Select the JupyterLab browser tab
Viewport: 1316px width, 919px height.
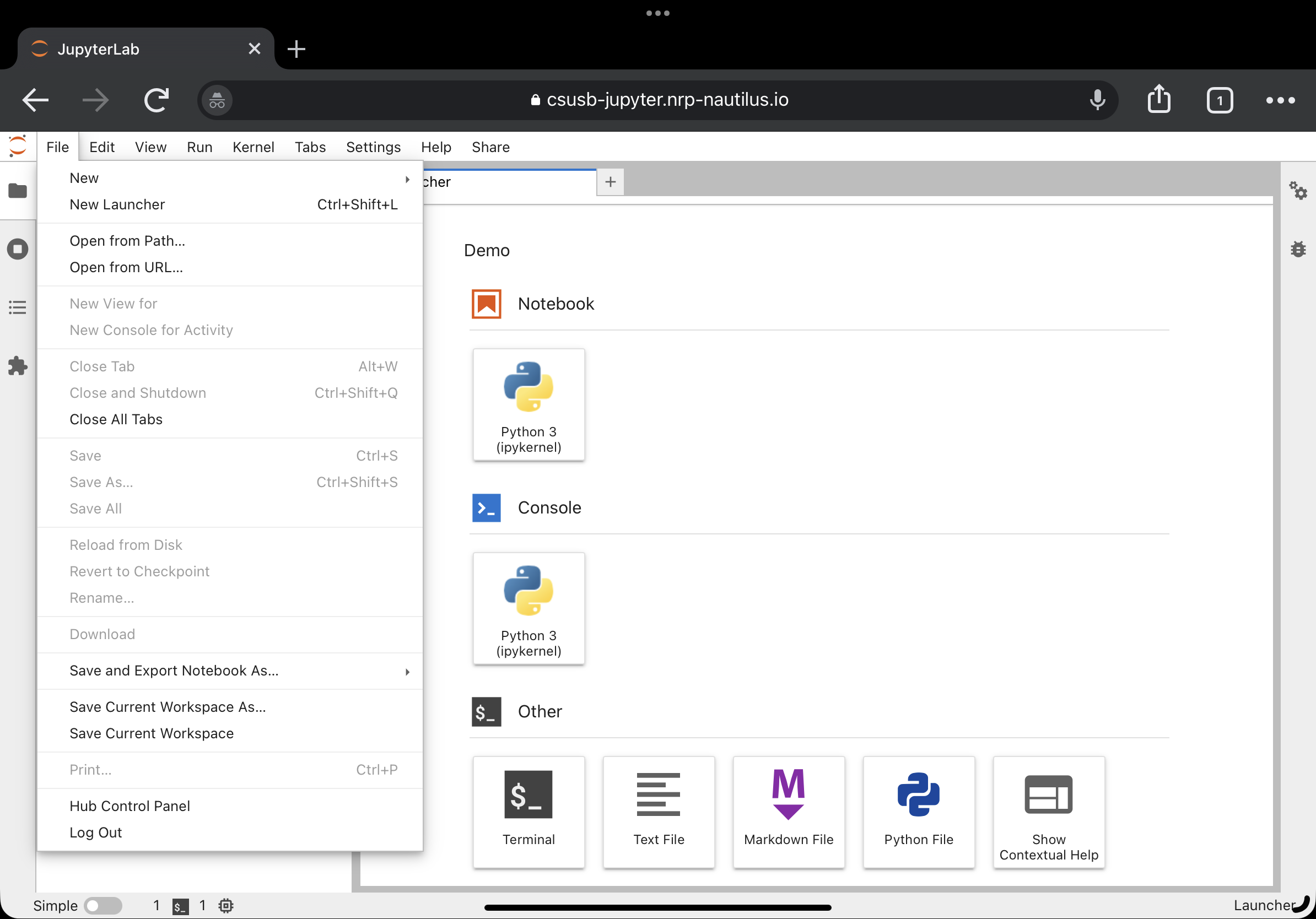pos(146,48)
